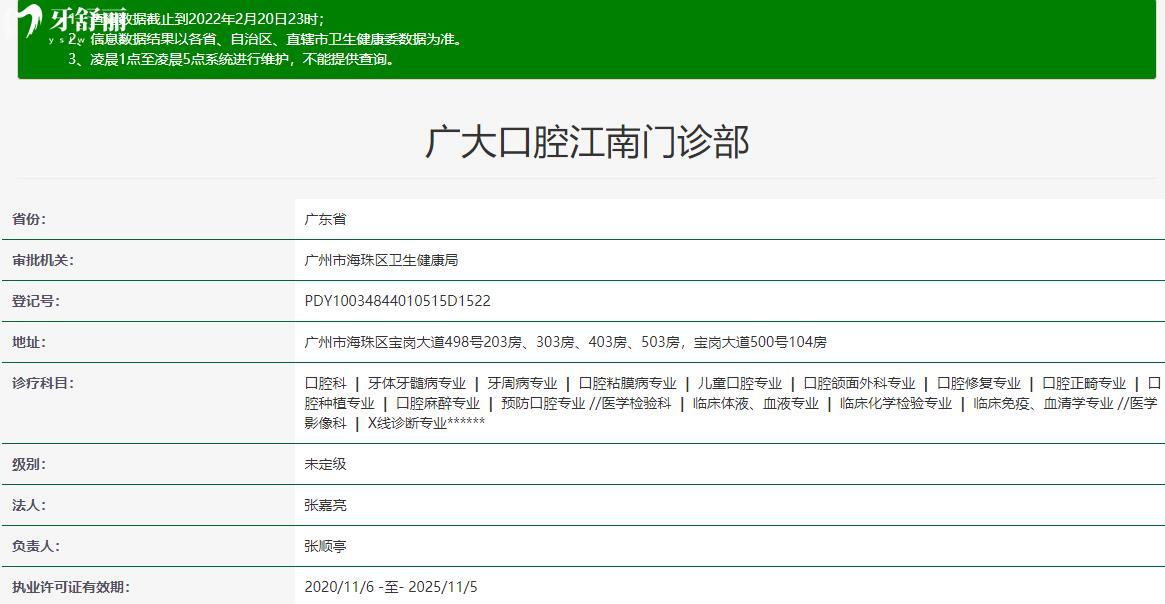Image resolution: width=1165 pixels, height=604 pixels.
Task: Click the 省份 label
Action: point(28,219)
